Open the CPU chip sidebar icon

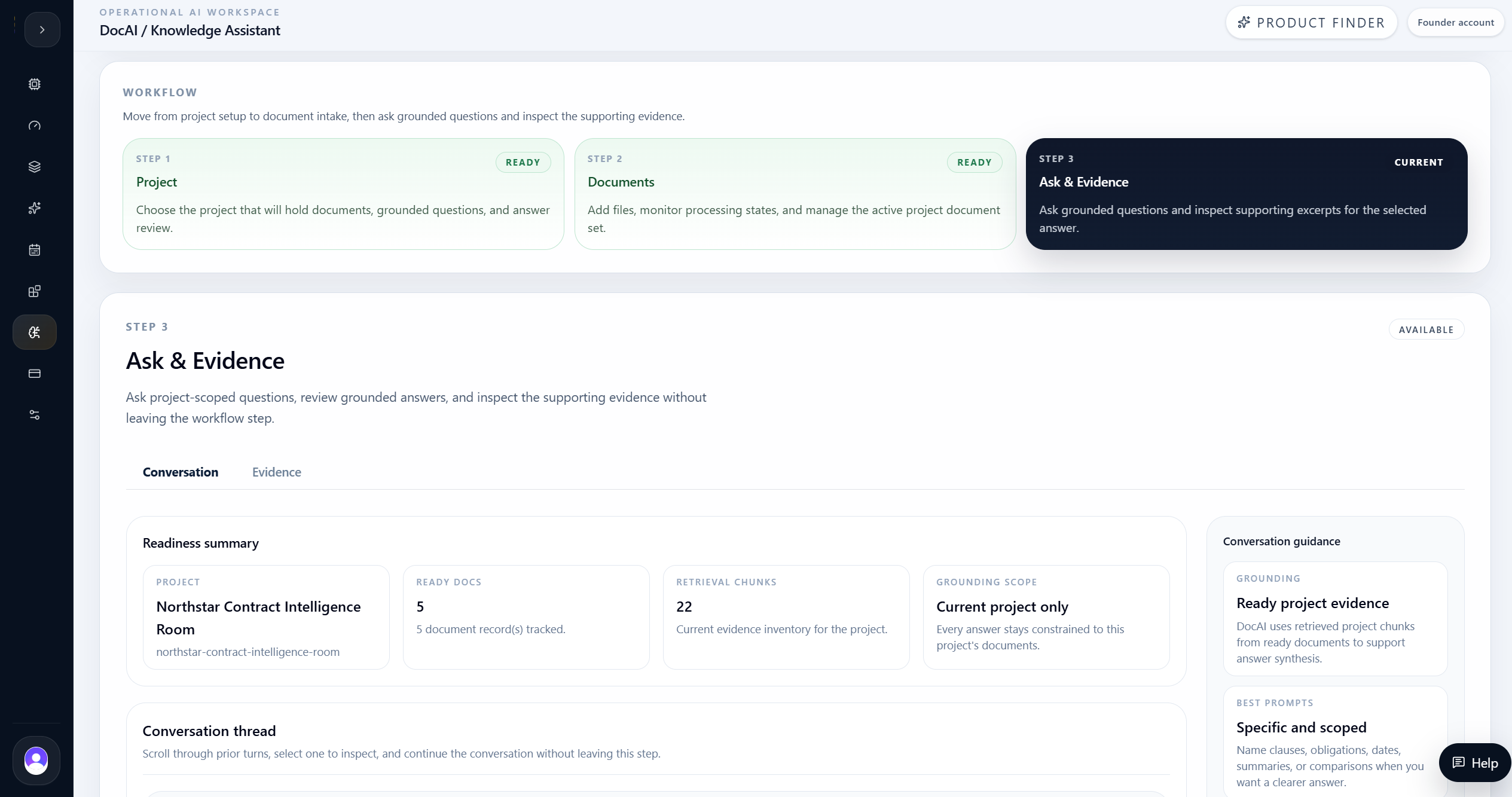click(x=35, y=84)
